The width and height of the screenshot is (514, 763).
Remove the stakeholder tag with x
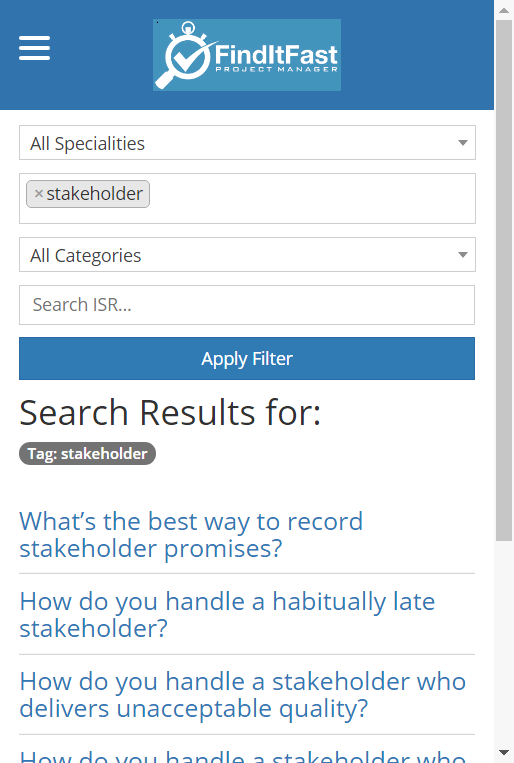[x=39, y=194]
